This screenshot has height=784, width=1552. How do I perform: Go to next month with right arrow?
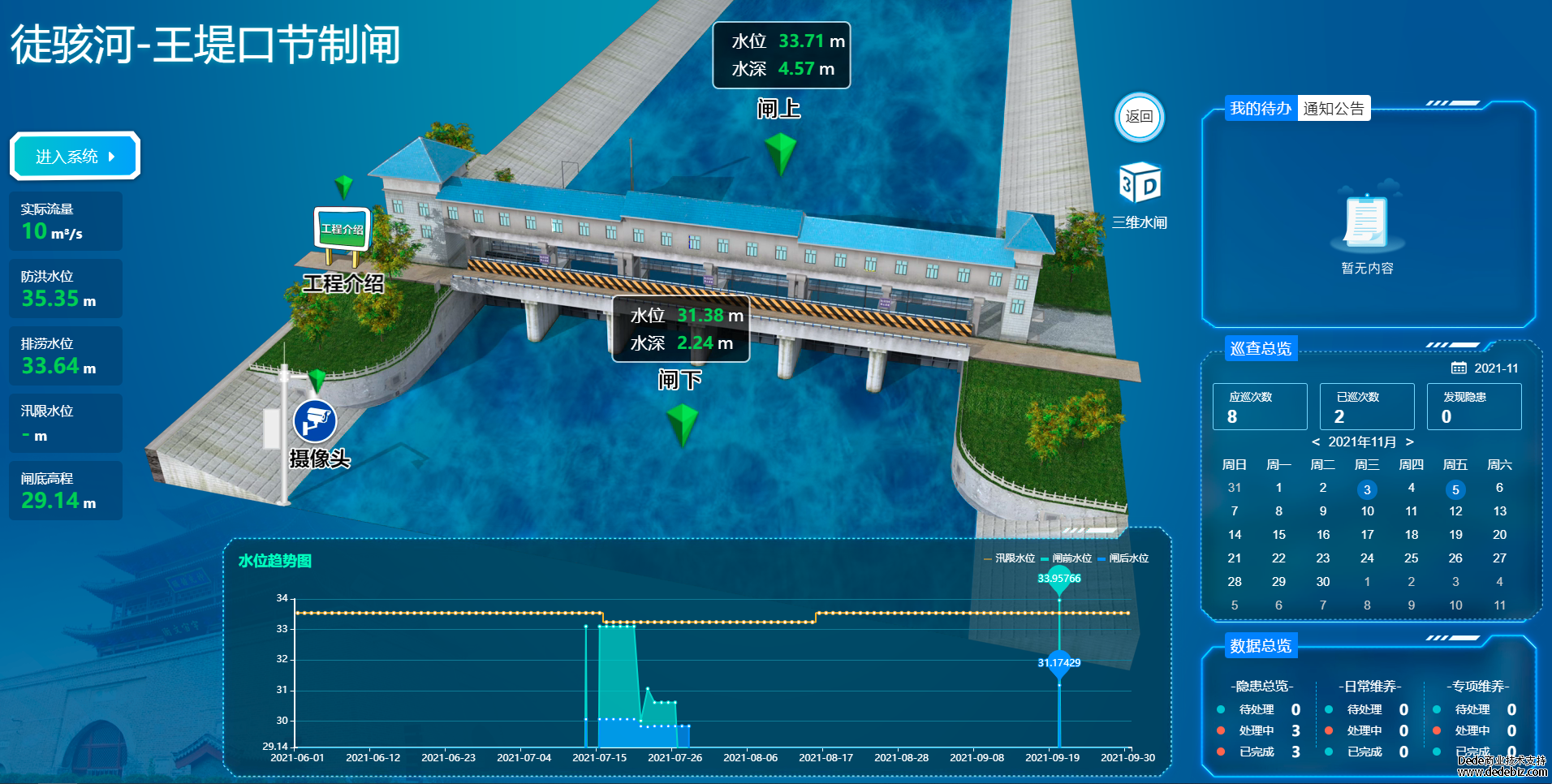[x=1410, y=442]
